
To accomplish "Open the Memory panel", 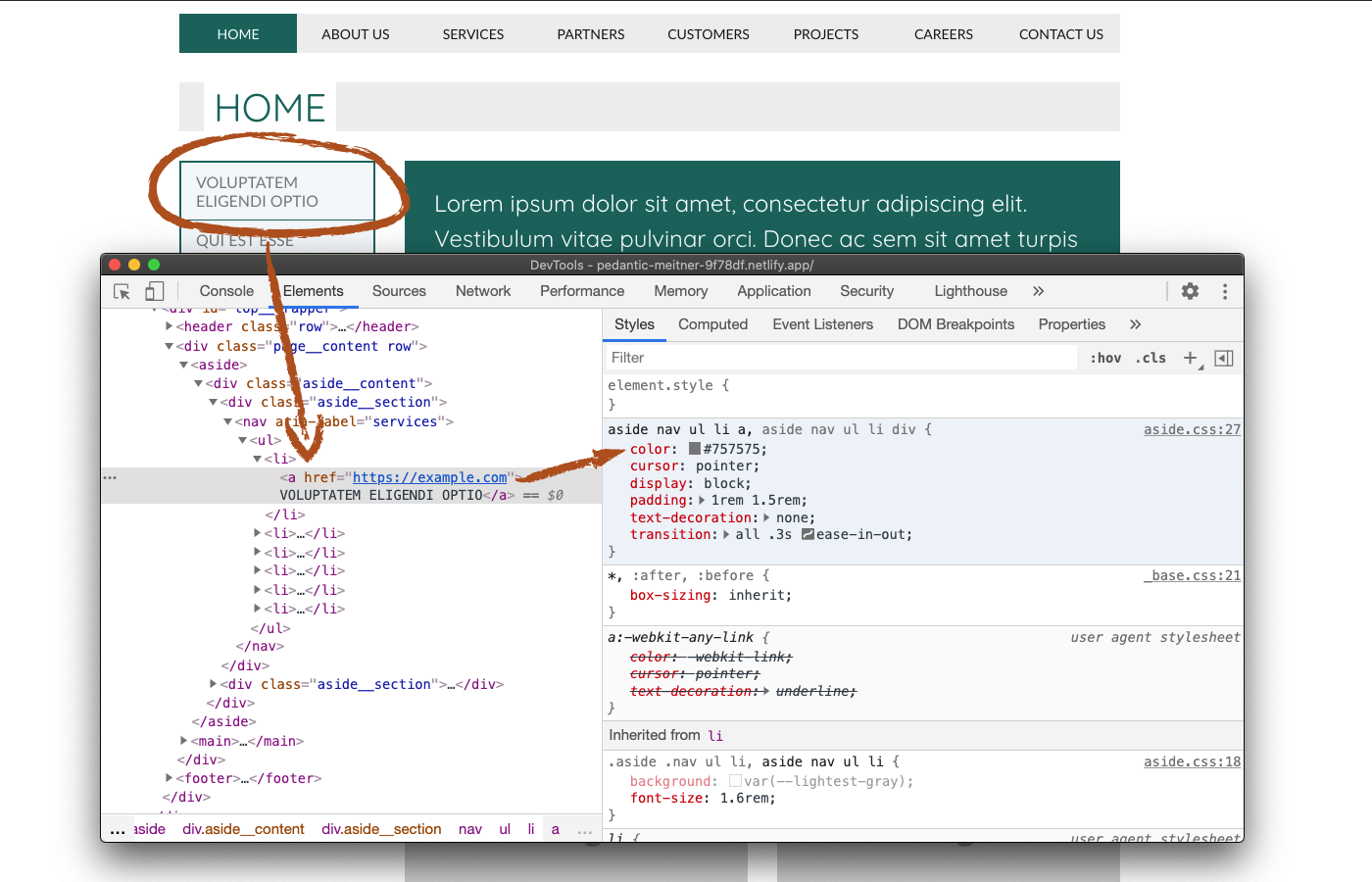I will tap(681, 291).
